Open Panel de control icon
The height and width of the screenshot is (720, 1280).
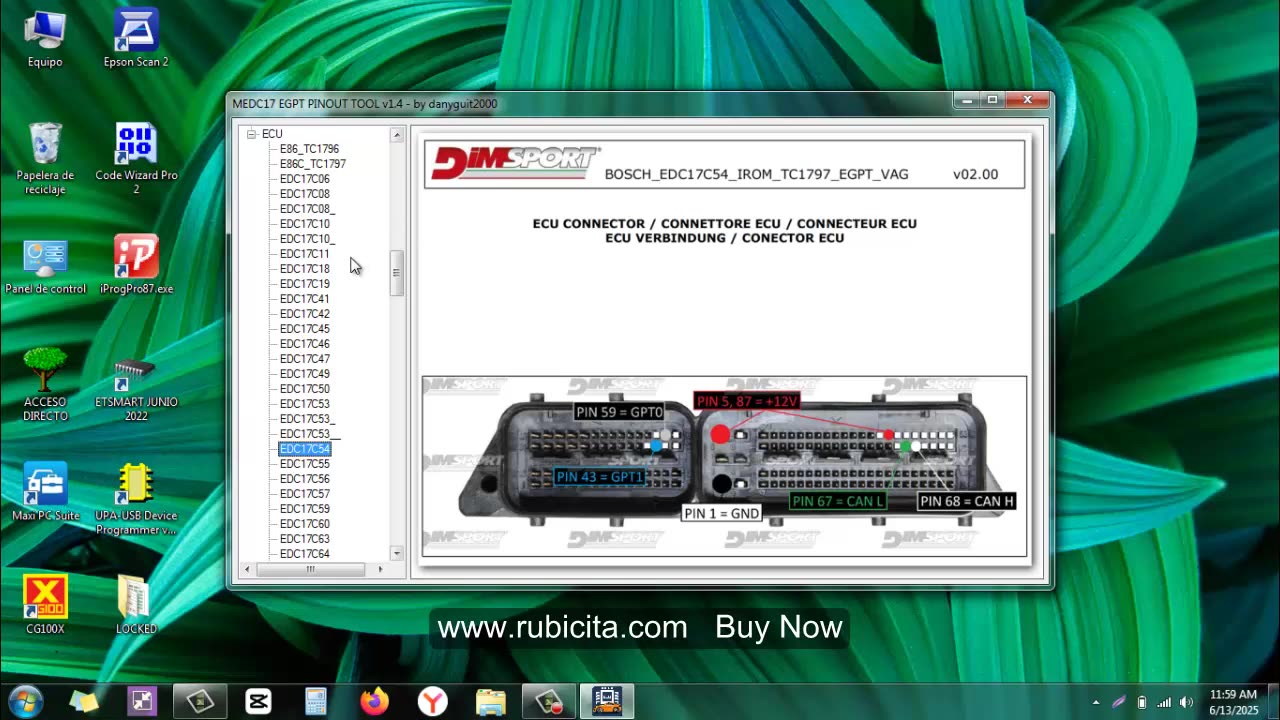(45, 266)
